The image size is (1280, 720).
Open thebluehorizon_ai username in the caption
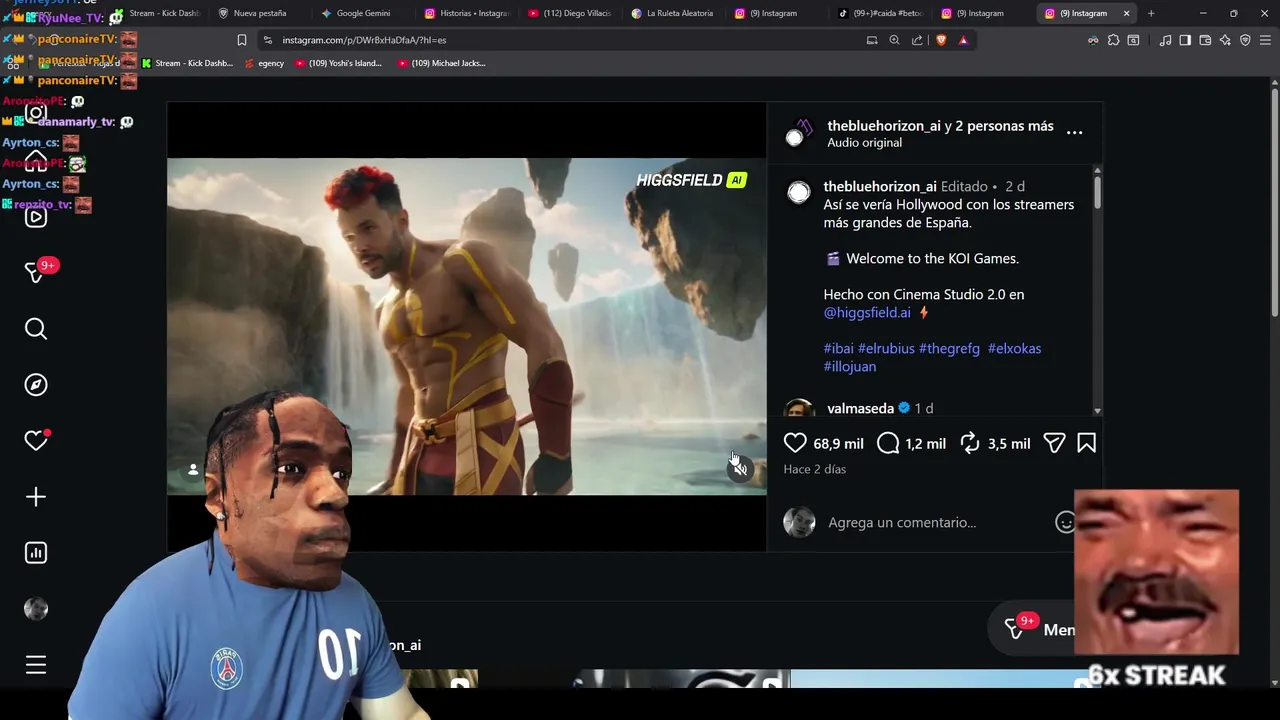point(880,186)
